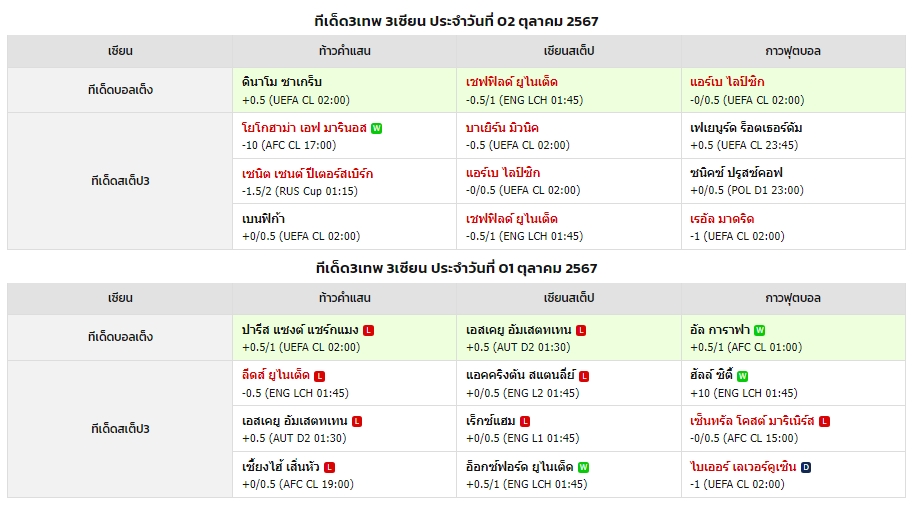This screenshot has width=915, height=506.
Task: Open the เบนฟิก้า pick
Action: pyautogui.click(x=263, y=219)
